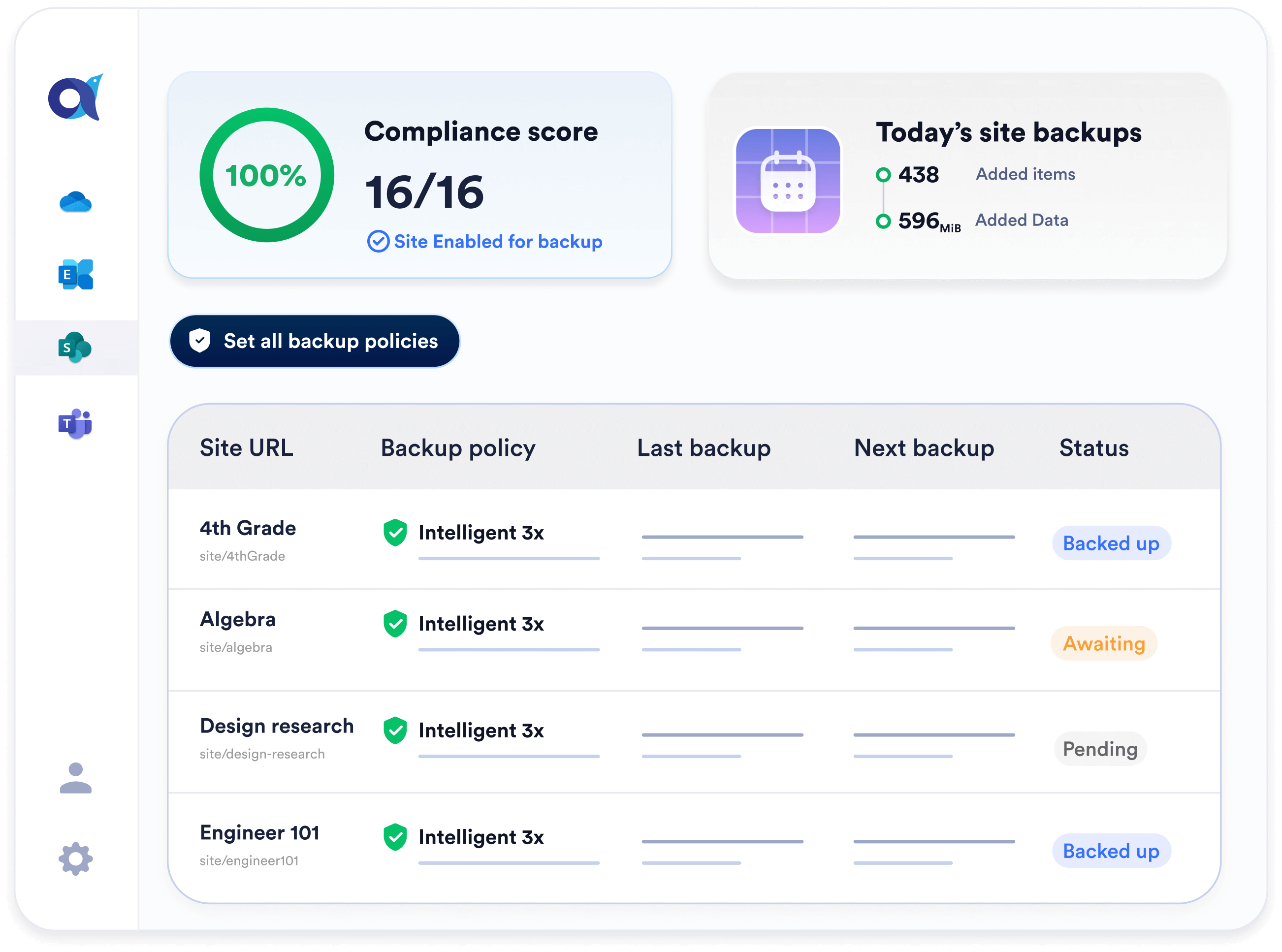Open the OneDrive section in sidebar
Image resolution: width=1282 pixels, height=952 pixels.
pyautogui.click(x=75, y=202)
